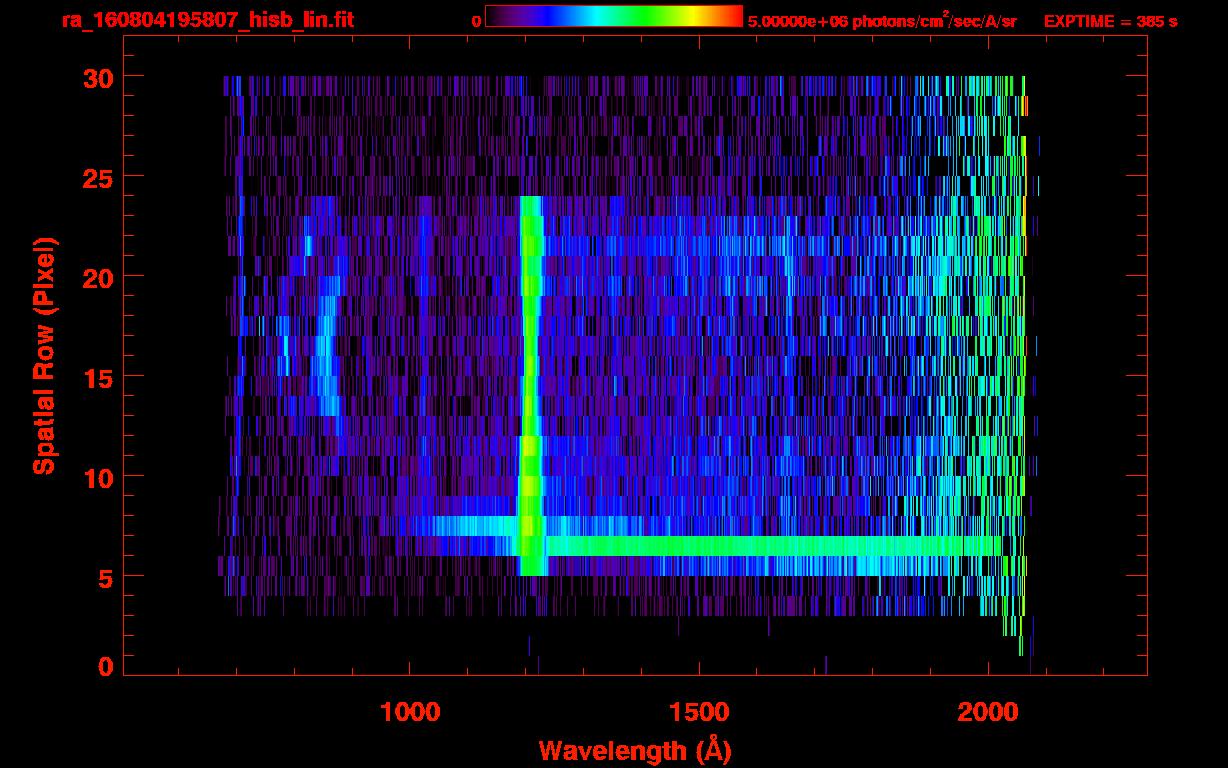
Task: Click the y-axis tick label 15
Action: [97, 377]
